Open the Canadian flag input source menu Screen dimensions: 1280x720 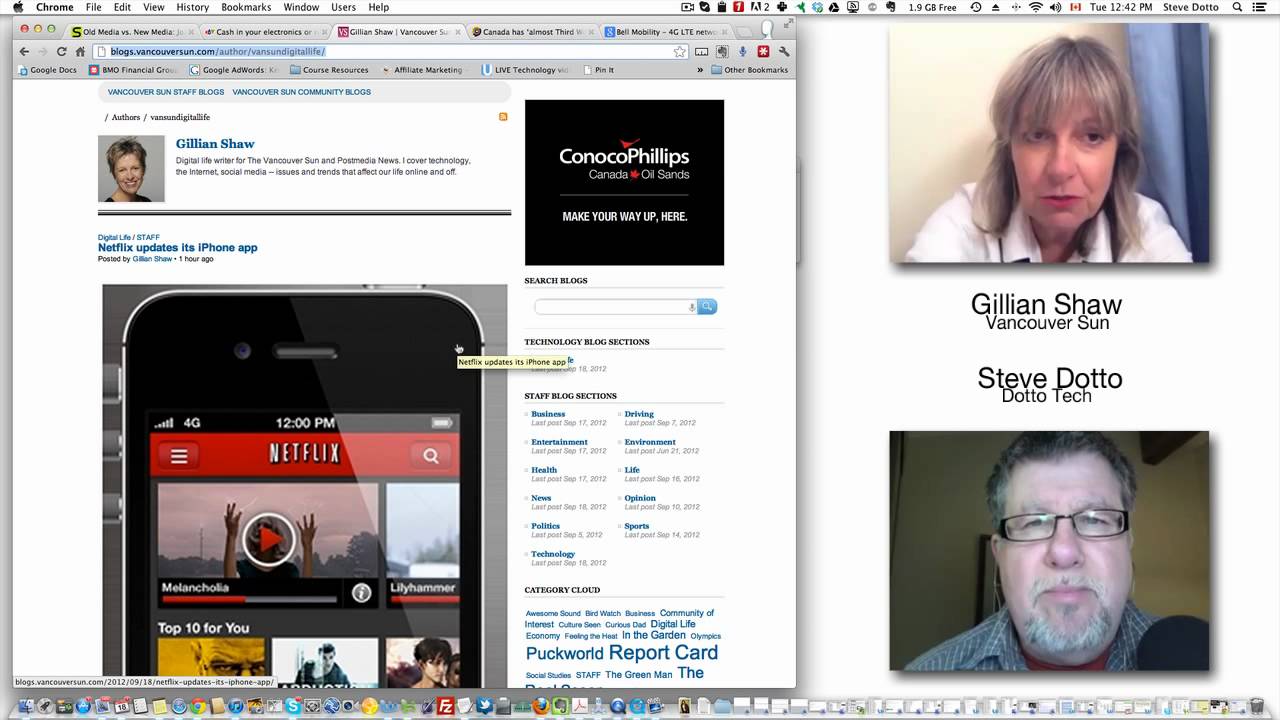point(1076,7)
